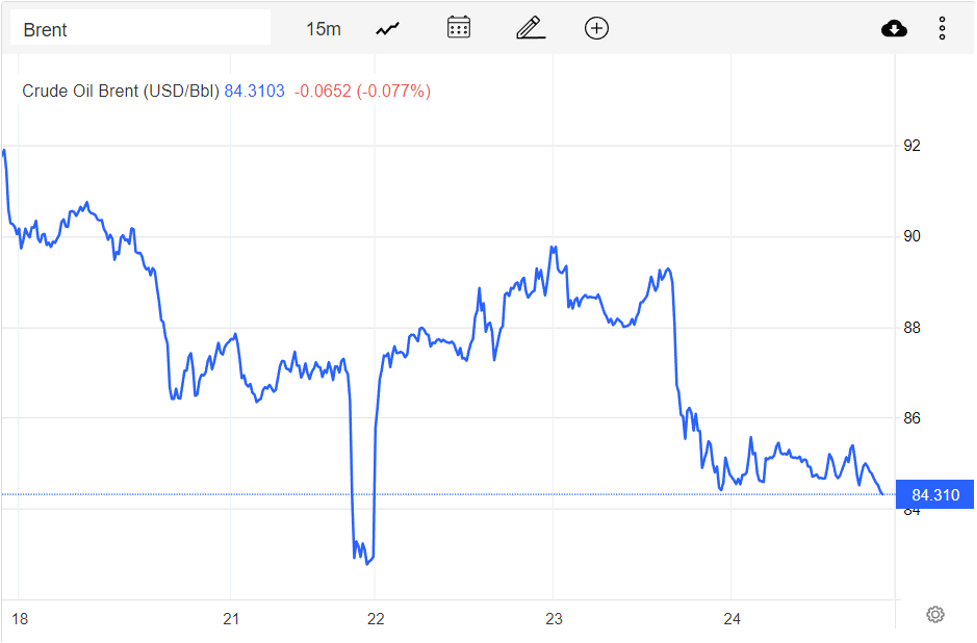Click date label 24 on time axis
Screen dimensions: 977x643
(x=731, y=619)
